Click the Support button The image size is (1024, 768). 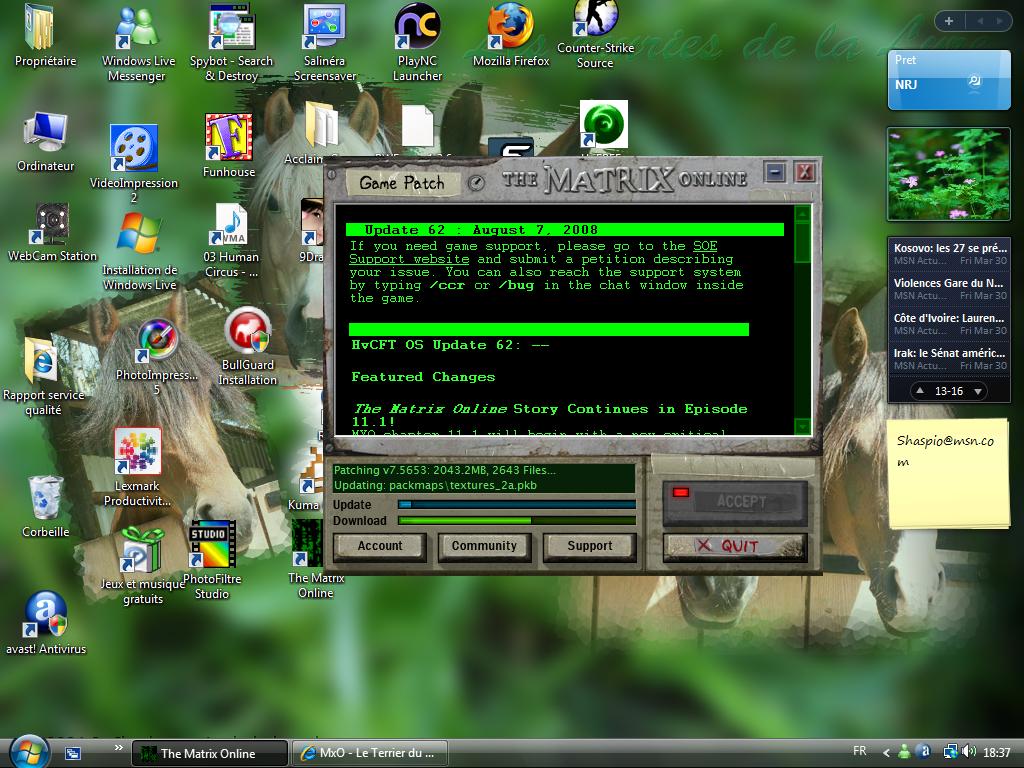pos(590,546)
